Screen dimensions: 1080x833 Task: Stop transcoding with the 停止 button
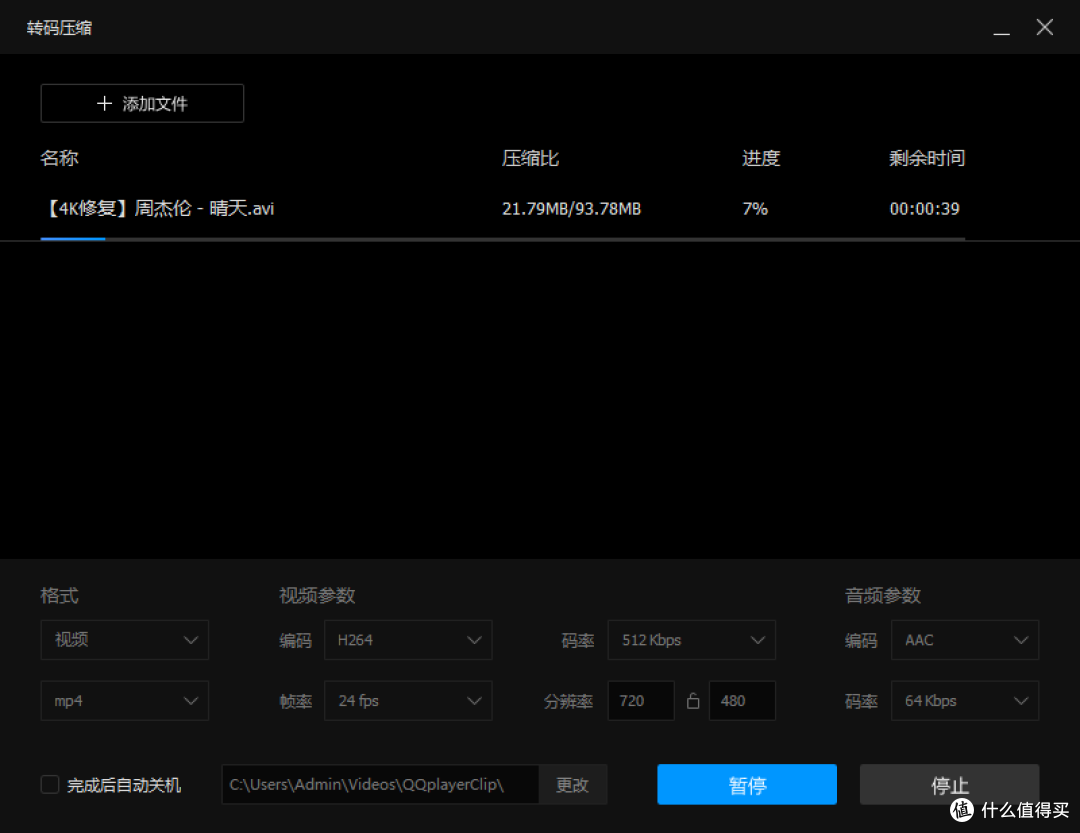[x=949, y=785]
